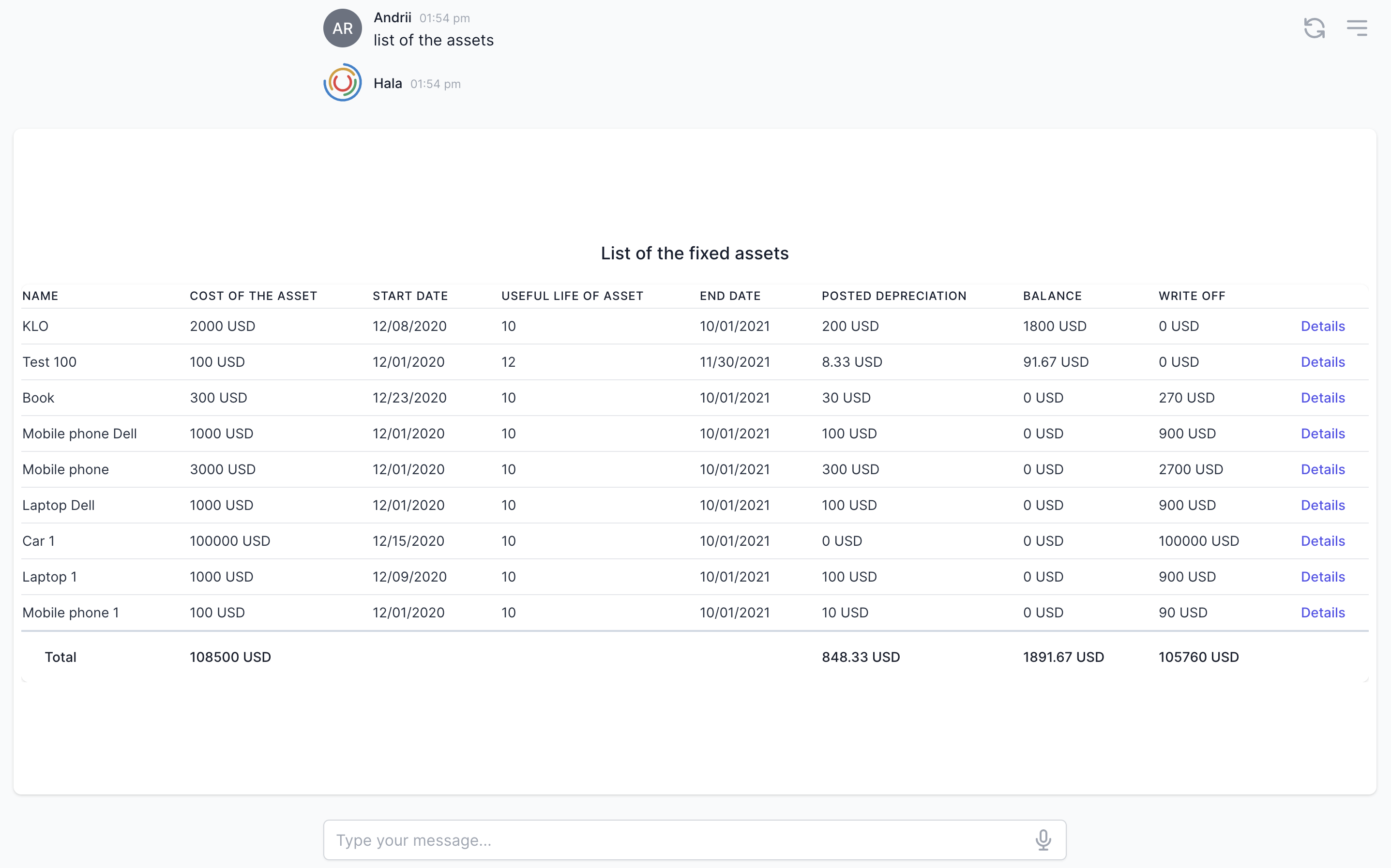Open the hamburger menu icon
This screenshot has height=868, width=1391.
(1357, 28)
